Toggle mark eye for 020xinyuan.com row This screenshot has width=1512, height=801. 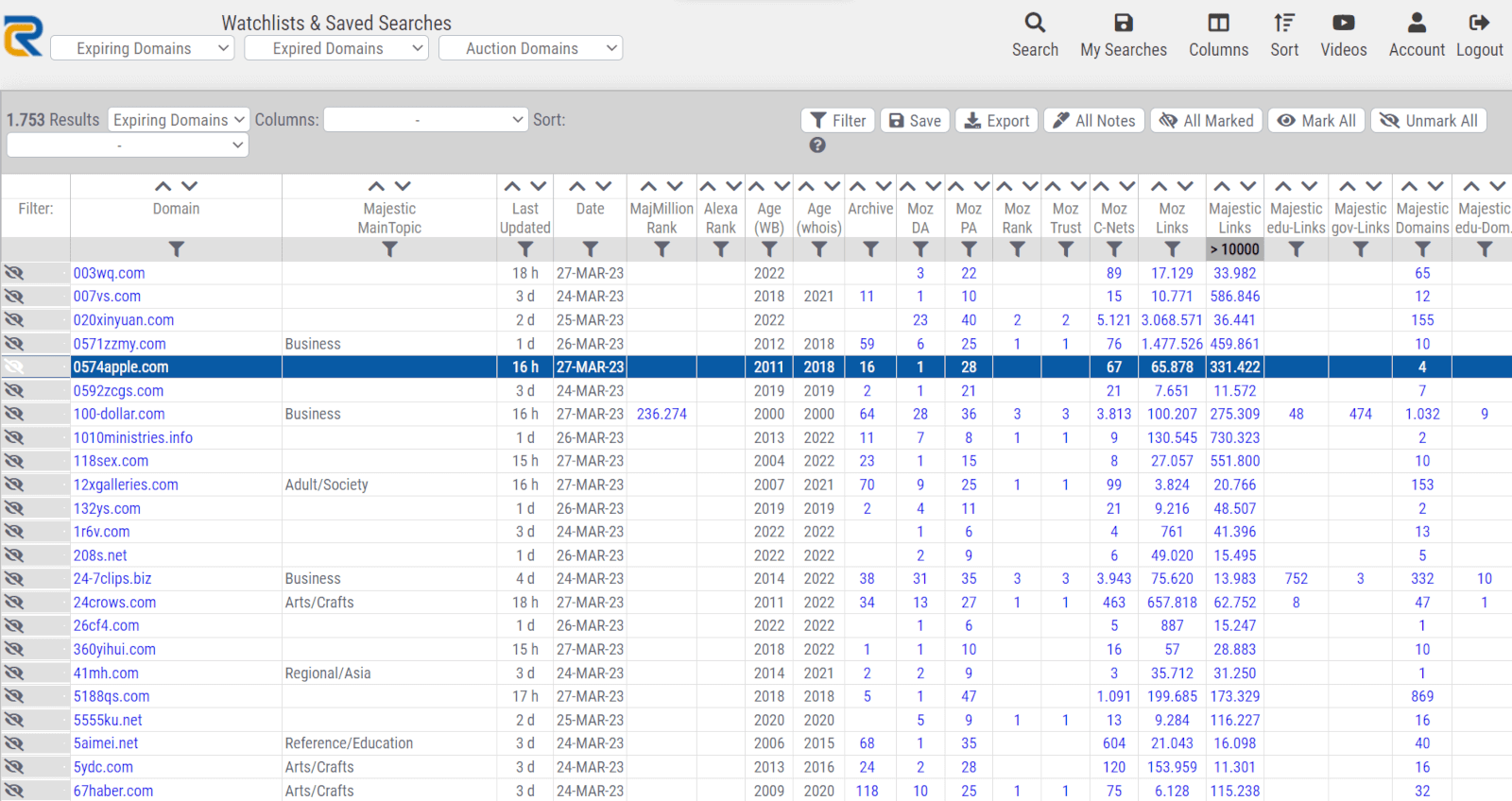(14, 320)
